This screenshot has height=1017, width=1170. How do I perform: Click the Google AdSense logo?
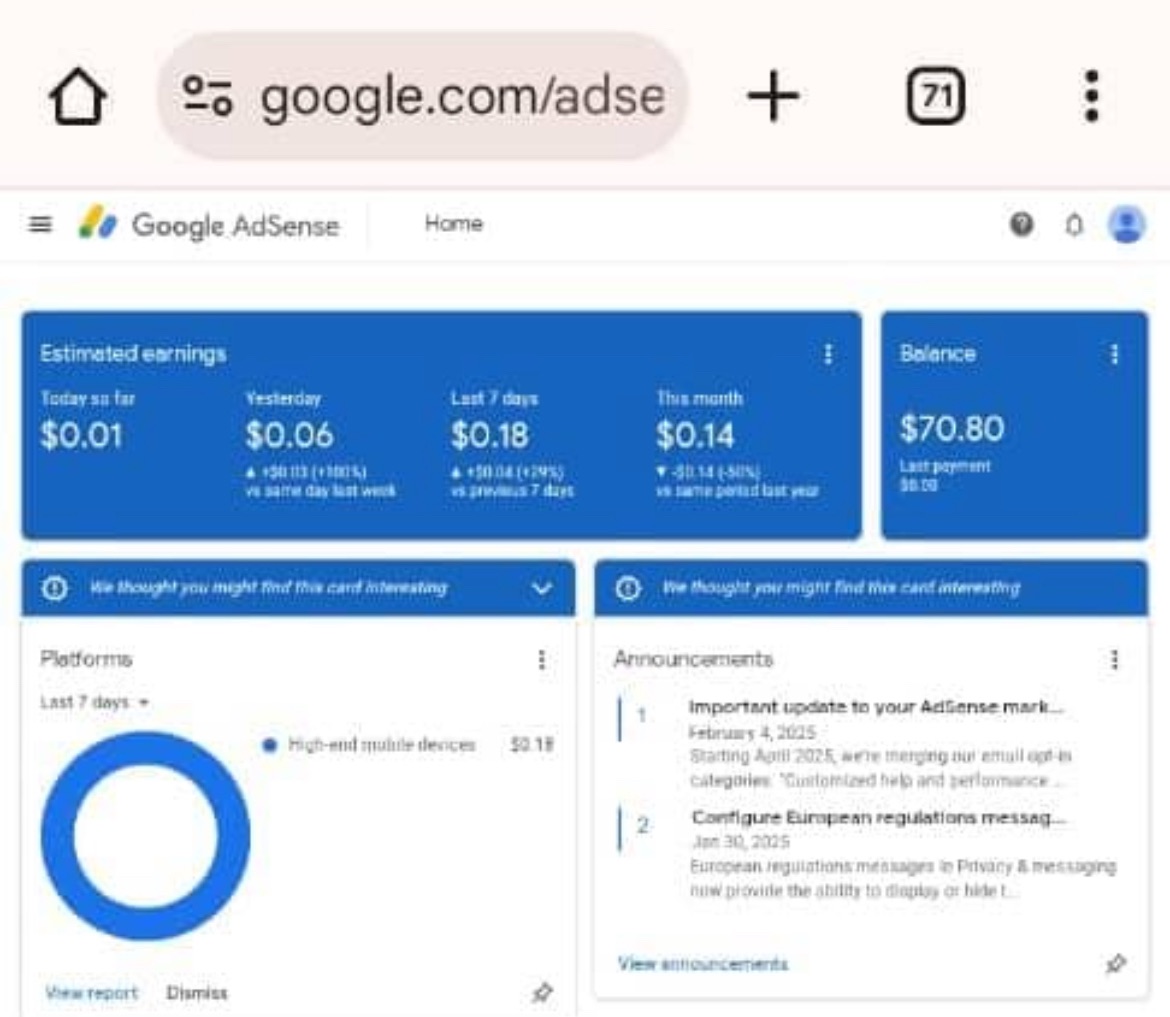pyautogui.click(x=210, y=225)
